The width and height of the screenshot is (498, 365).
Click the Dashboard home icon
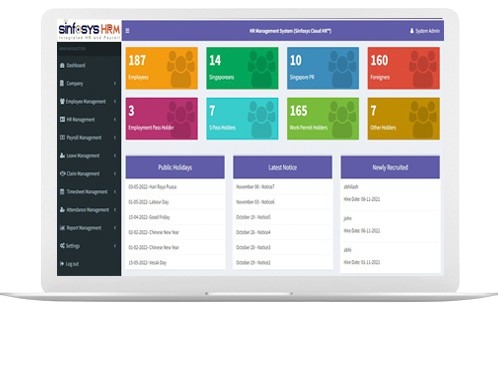coord(62,65)
